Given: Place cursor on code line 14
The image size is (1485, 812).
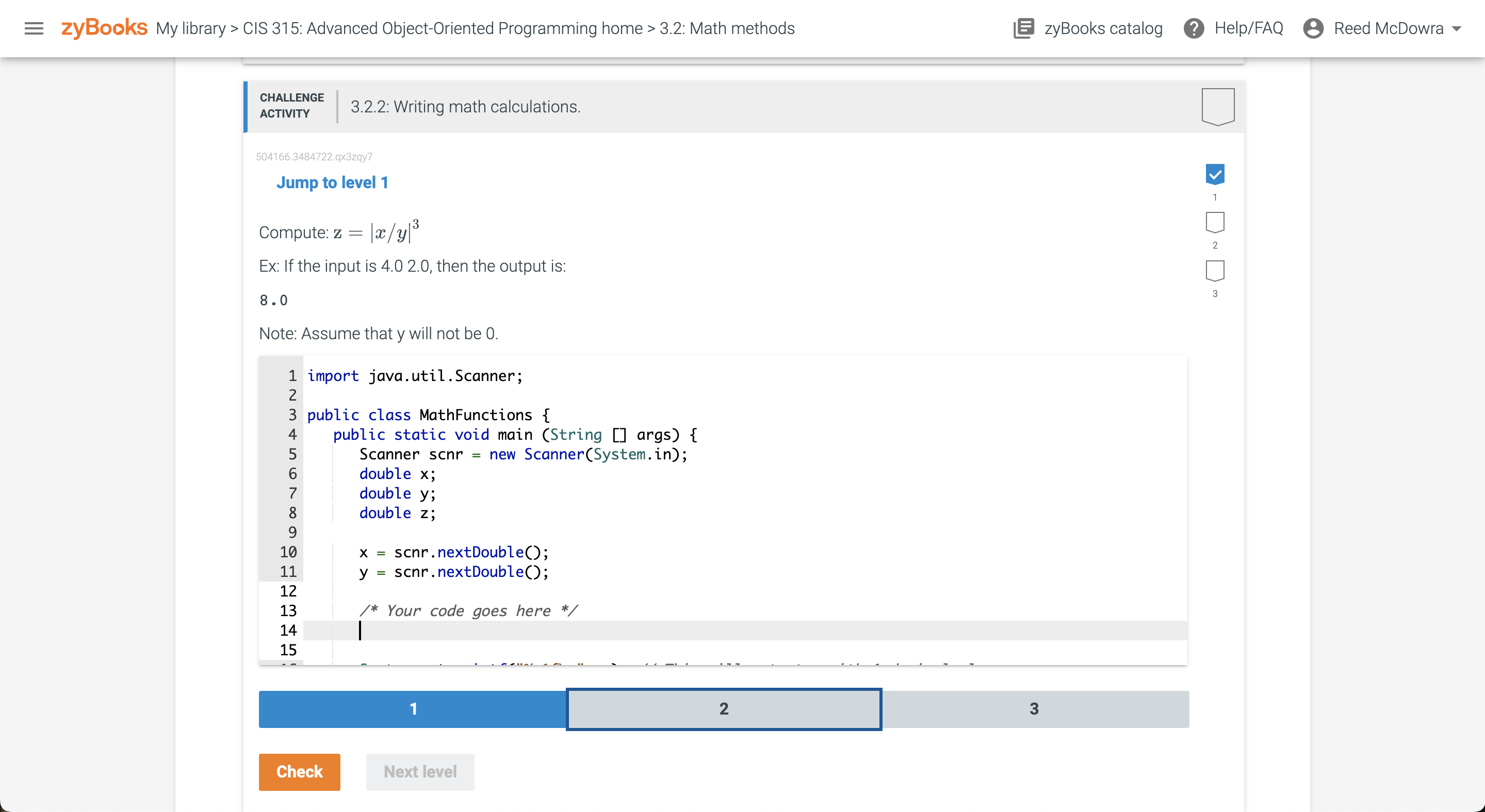Looking at the screenshot, I should (x=362, y=630).
